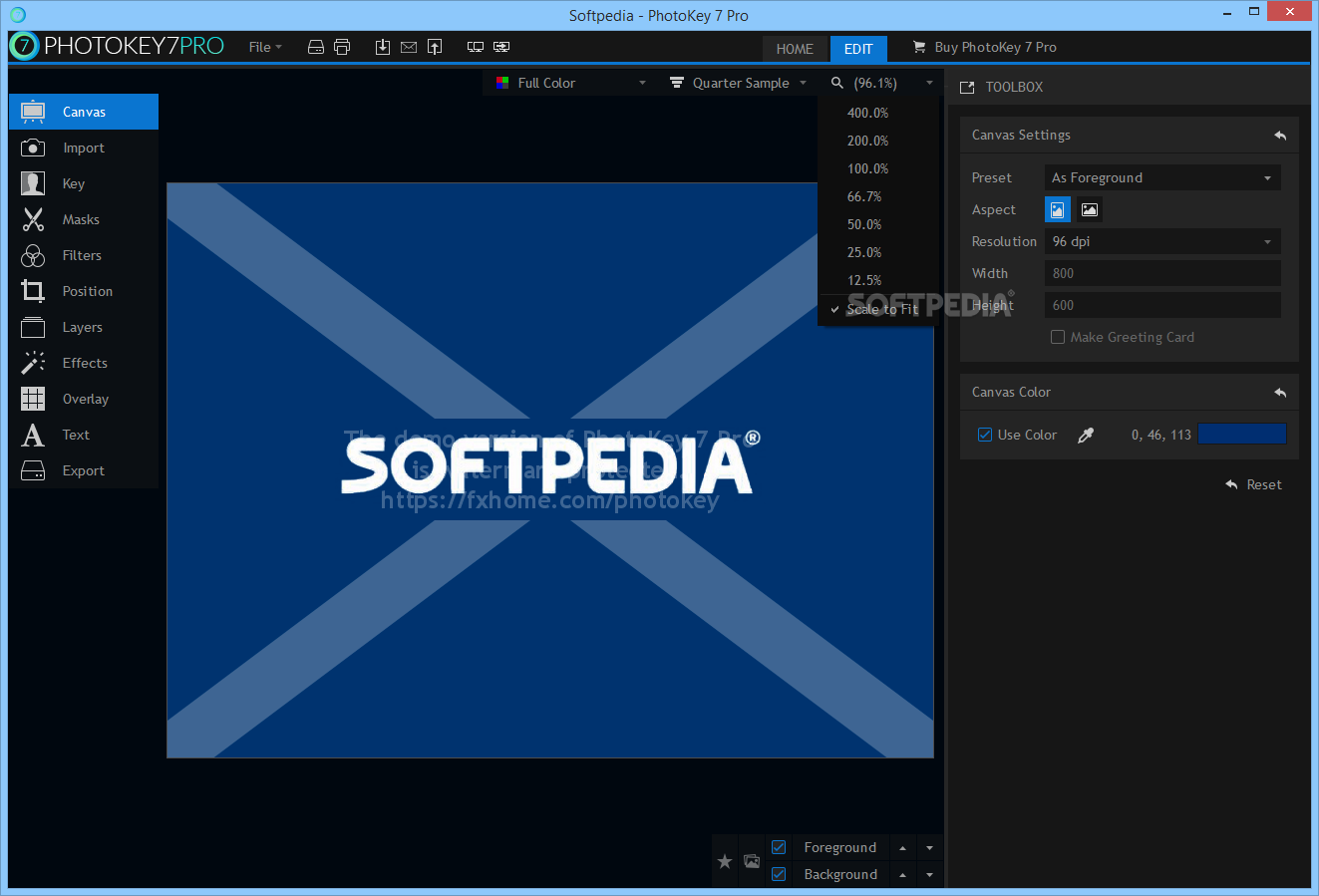Select landscape aspect orientation
The height and width of the screenshot is (896, 1319).
click(x=1090, y=209)
